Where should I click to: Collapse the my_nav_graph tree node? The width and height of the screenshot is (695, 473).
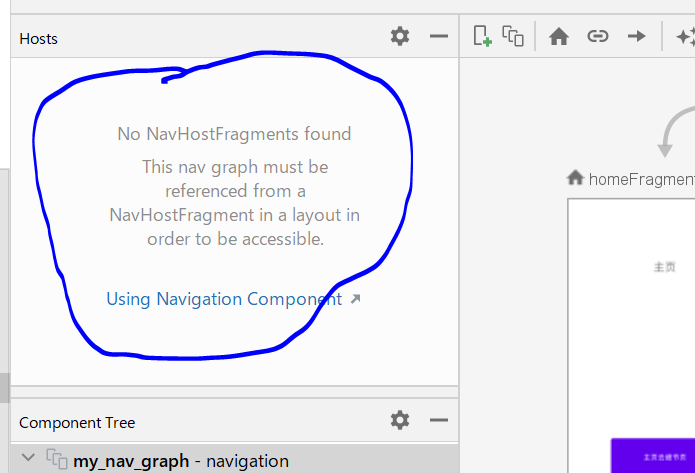tap(28, 457)
